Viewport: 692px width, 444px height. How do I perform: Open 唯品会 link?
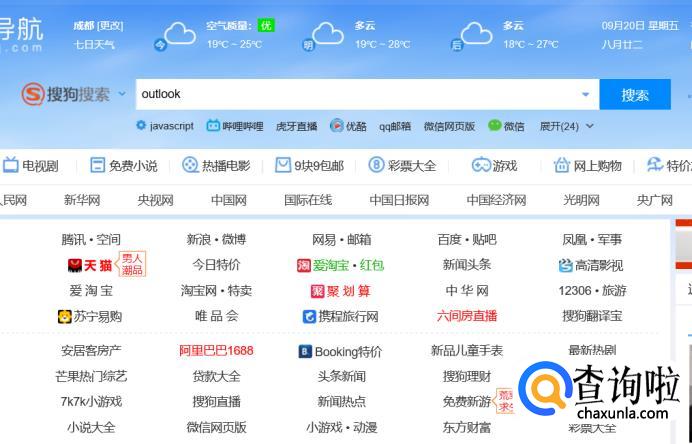pyautogui.click(x=216, y=316)
